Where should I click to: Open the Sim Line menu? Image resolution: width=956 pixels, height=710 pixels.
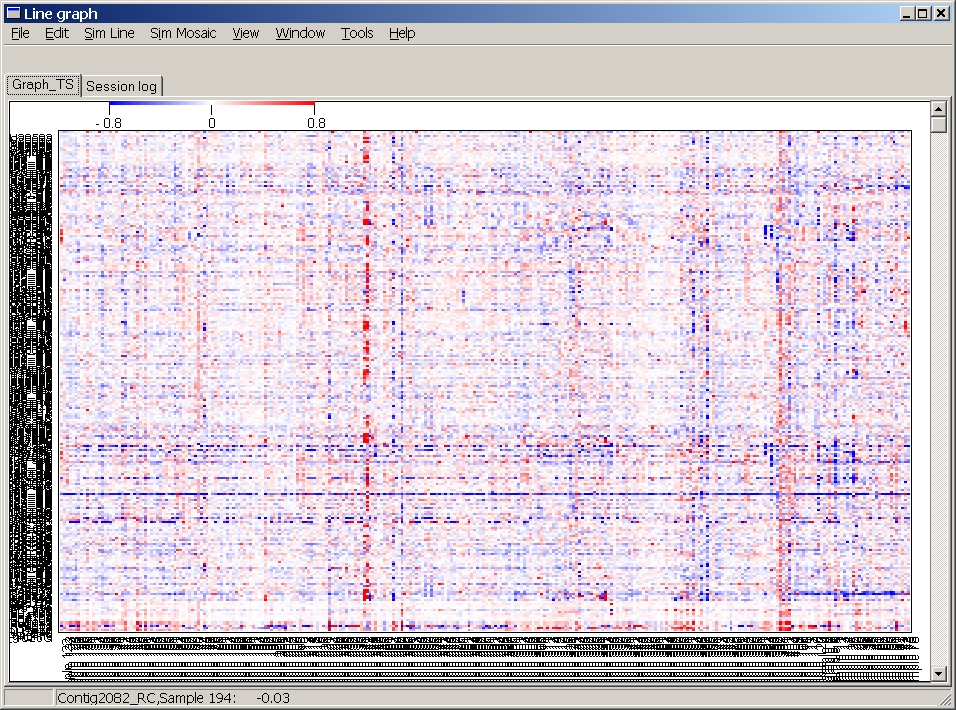point(109,33)
